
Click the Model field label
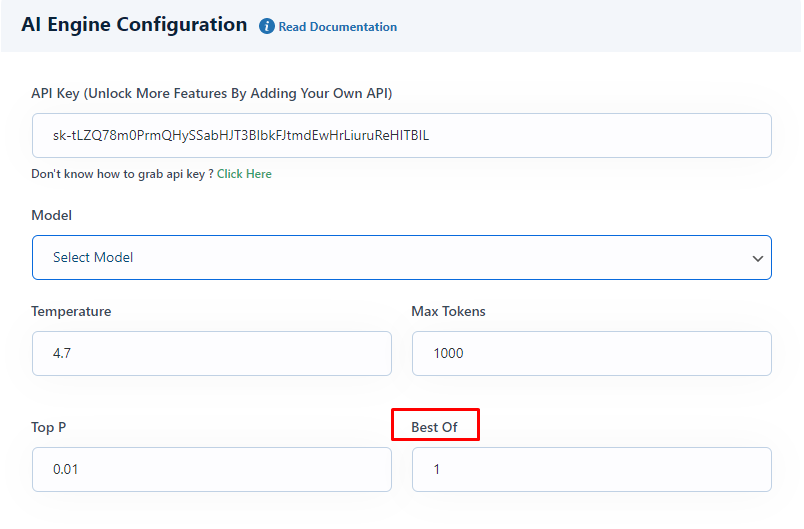pyautogui.click(x=51, y=215)
